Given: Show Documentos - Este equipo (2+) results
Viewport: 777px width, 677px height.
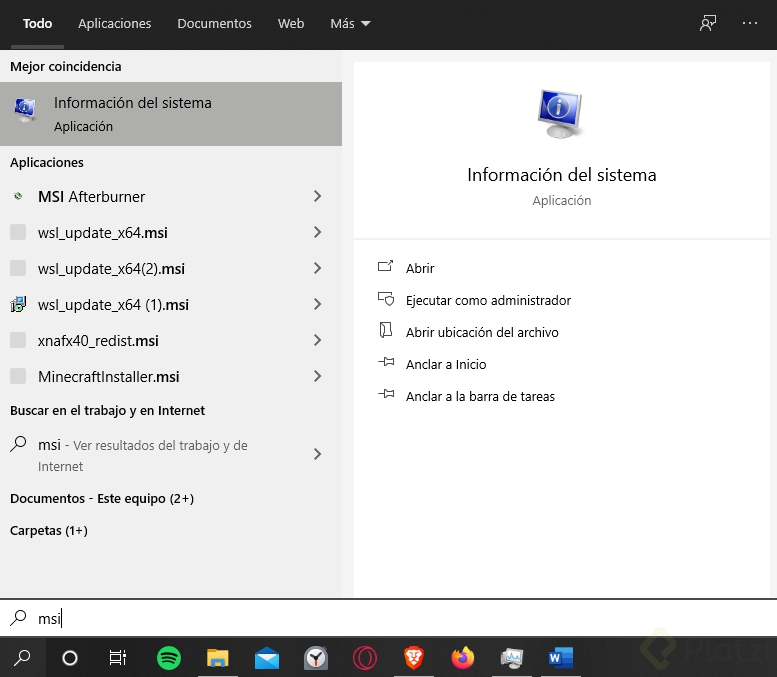Looking at the screenshot, I should pos(102,499).
